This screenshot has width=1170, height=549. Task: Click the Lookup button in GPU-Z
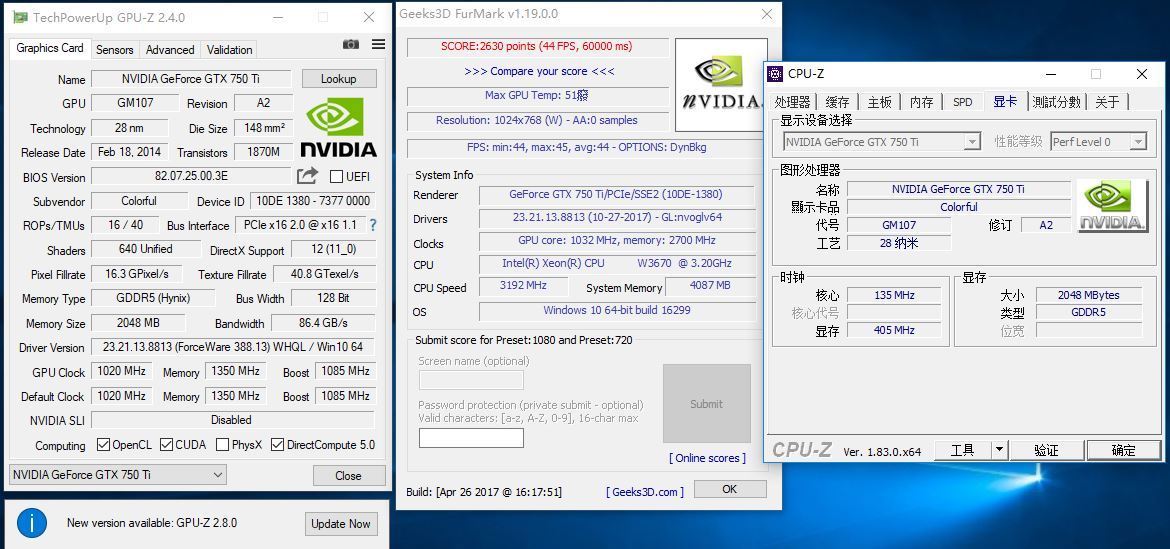[339, 78]
